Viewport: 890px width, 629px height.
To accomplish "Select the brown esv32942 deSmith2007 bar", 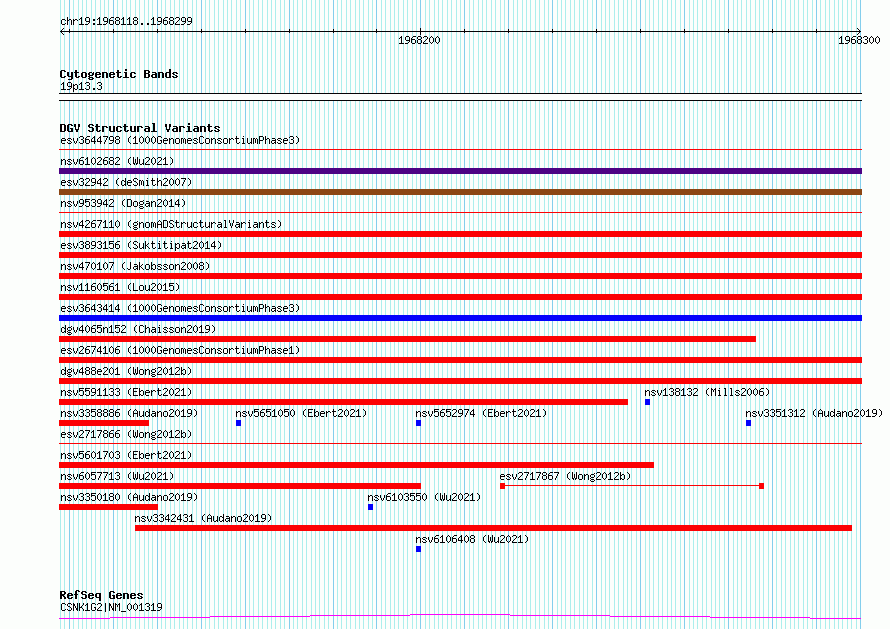I will pos(460,192).
